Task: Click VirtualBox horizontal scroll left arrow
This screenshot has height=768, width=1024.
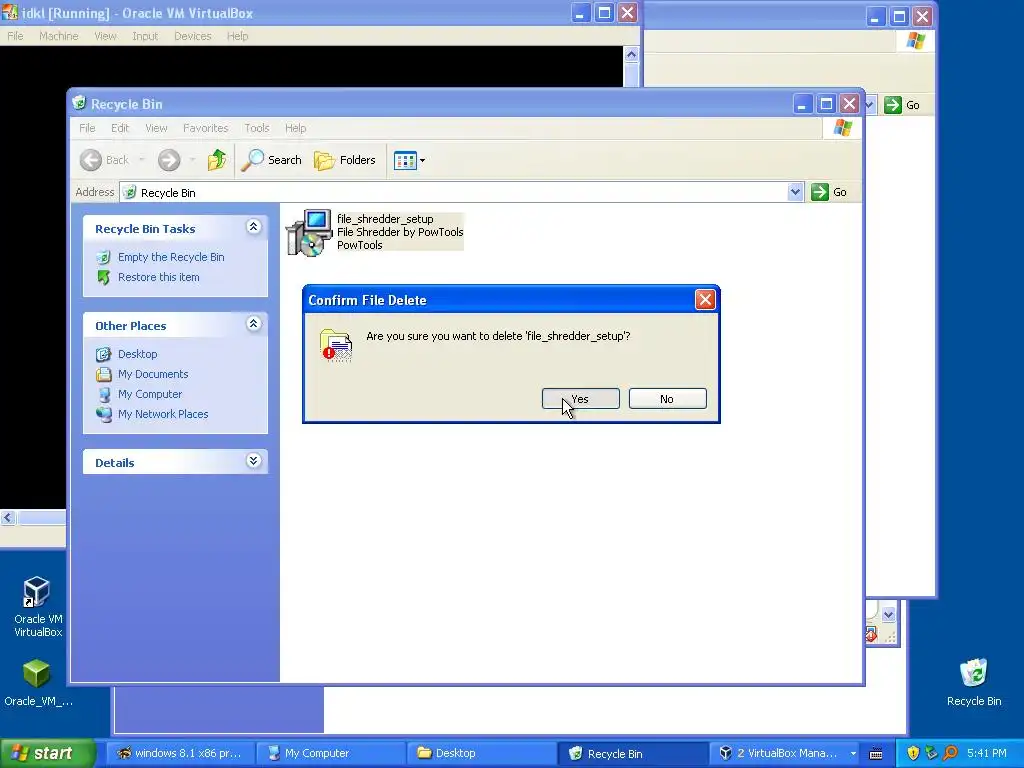Action: [x=7, y=518]
